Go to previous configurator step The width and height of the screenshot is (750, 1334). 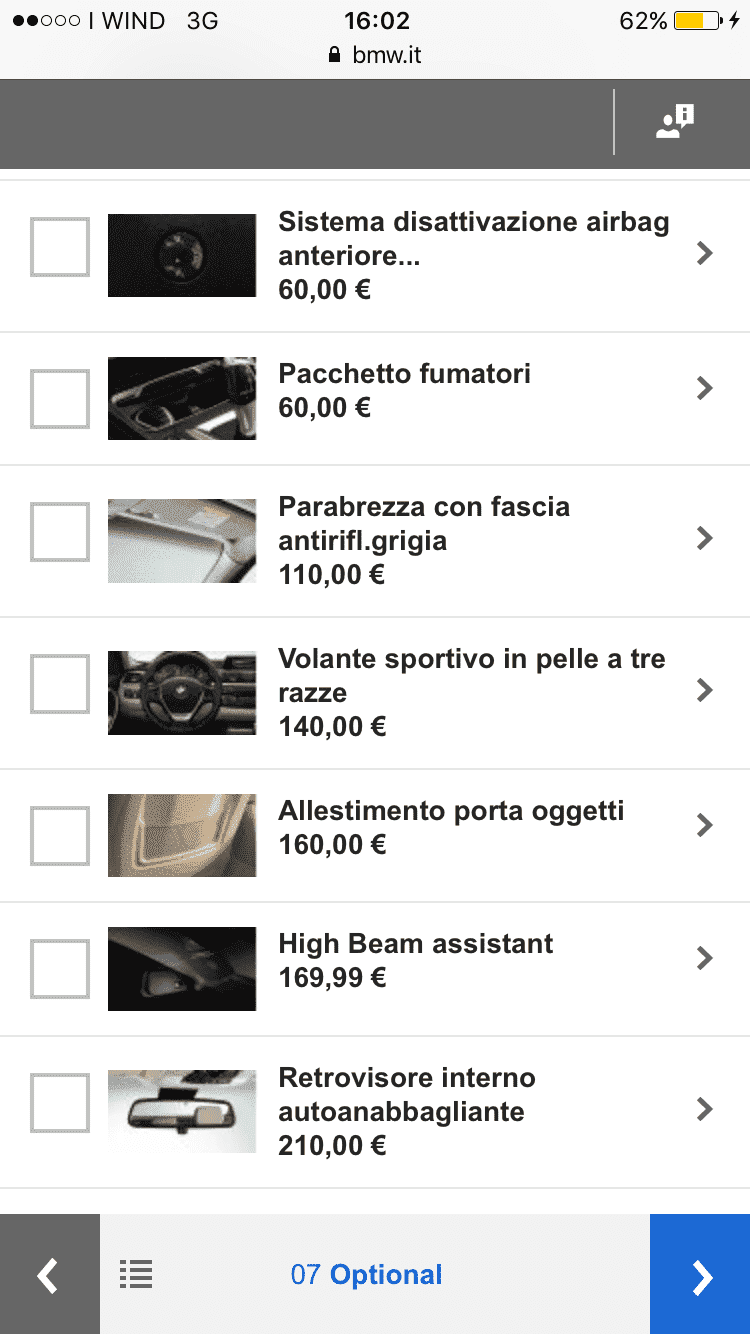(x=49, y=1274)
